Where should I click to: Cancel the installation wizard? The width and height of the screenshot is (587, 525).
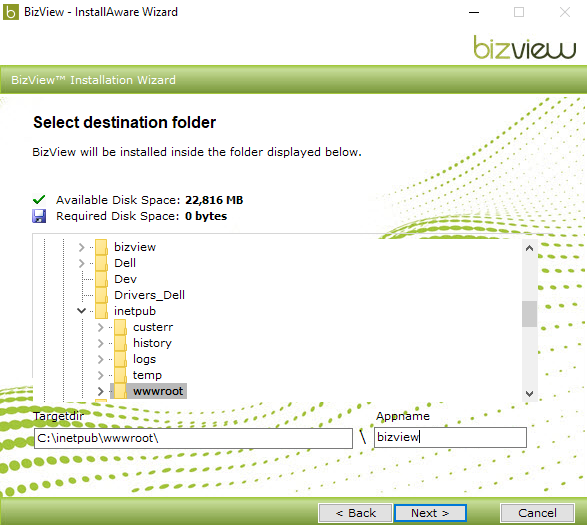(x=537, y=513)
